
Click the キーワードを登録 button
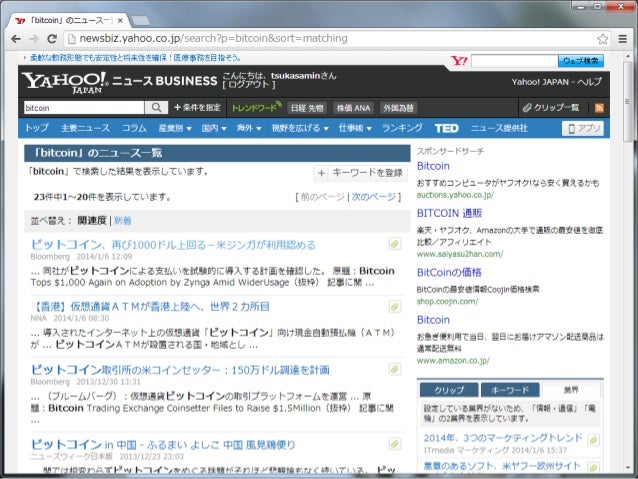click(360, 173)
